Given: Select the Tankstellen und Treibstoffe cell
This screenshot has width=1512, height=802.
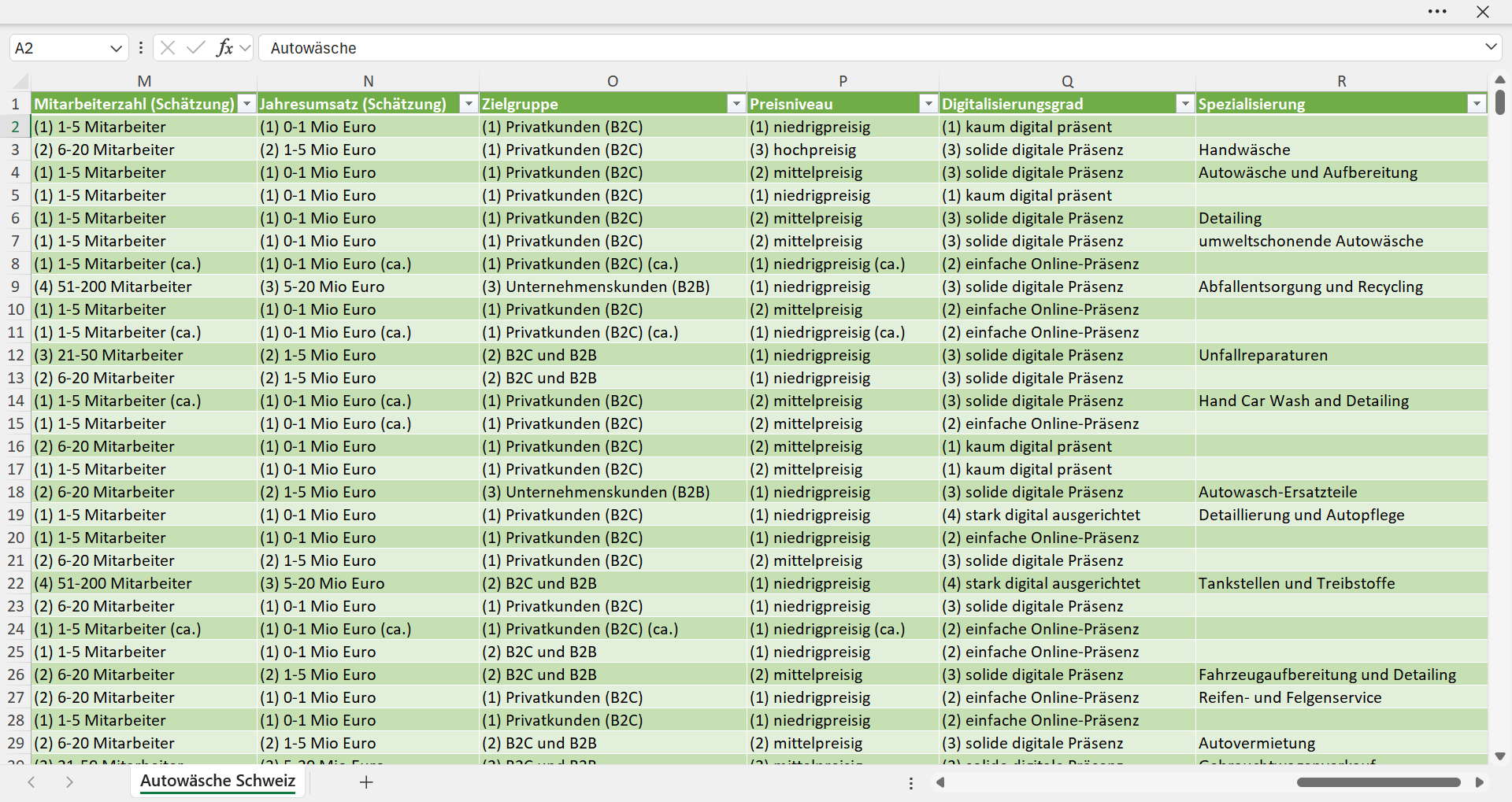Looking at the screenshot, I should point(1341,583).
